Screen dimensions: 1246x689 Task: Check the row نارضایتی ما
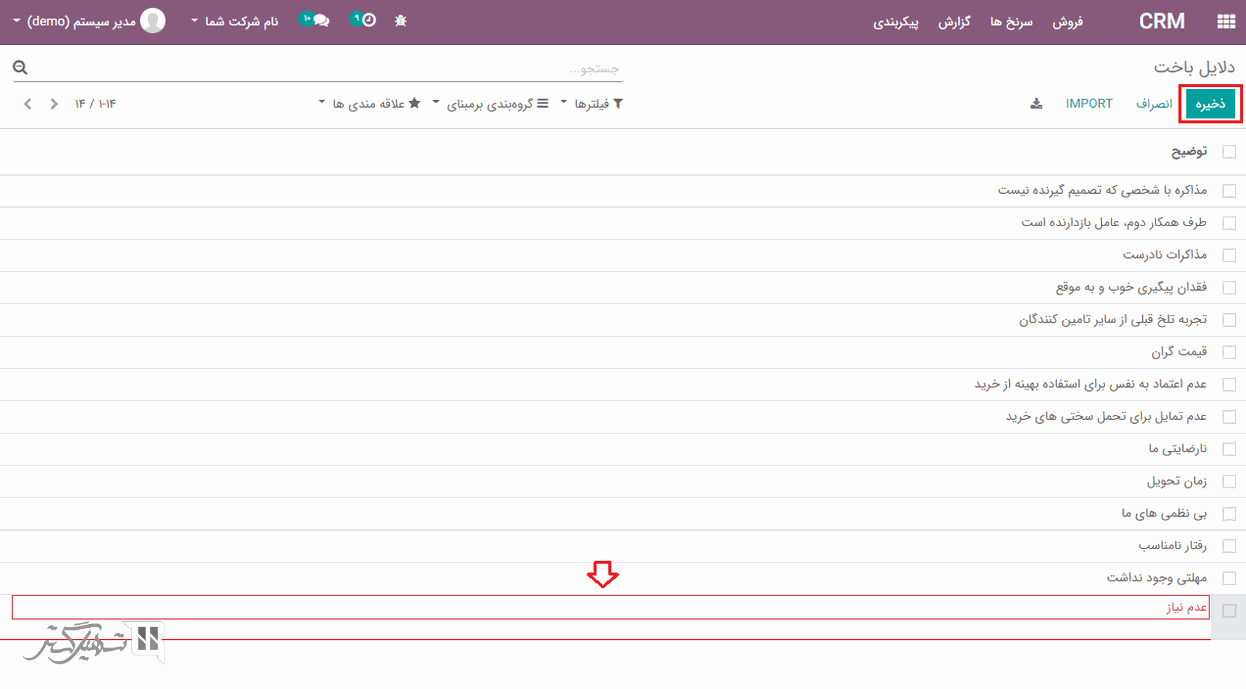pos(1229,450)
